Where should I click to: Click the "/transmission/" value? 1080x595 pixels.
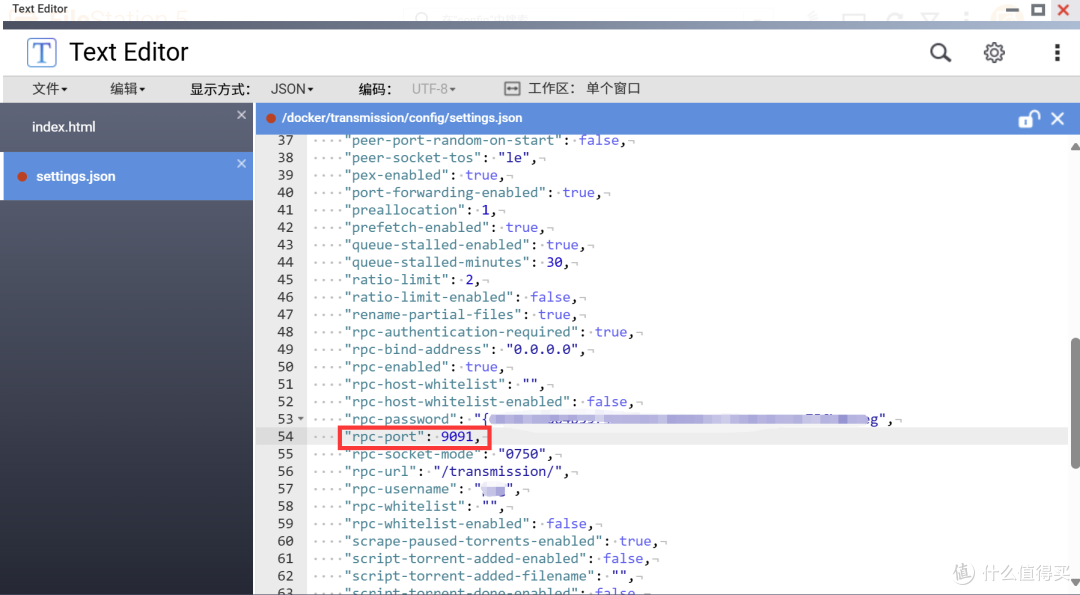pyautogui.click(x=497, y=472)
